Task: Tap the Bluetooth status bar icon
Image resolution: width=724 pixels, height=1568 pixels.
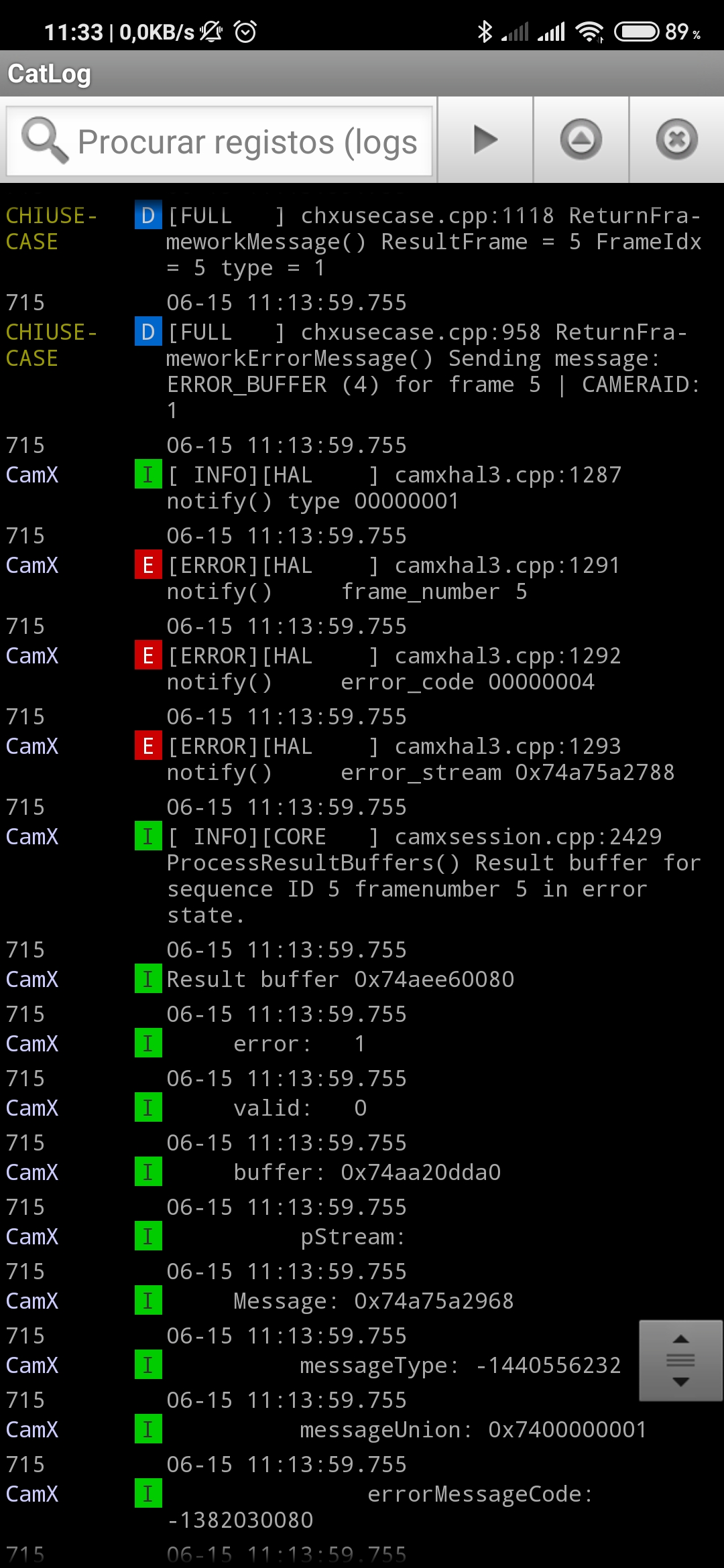Action: click(x=485, y=31)
